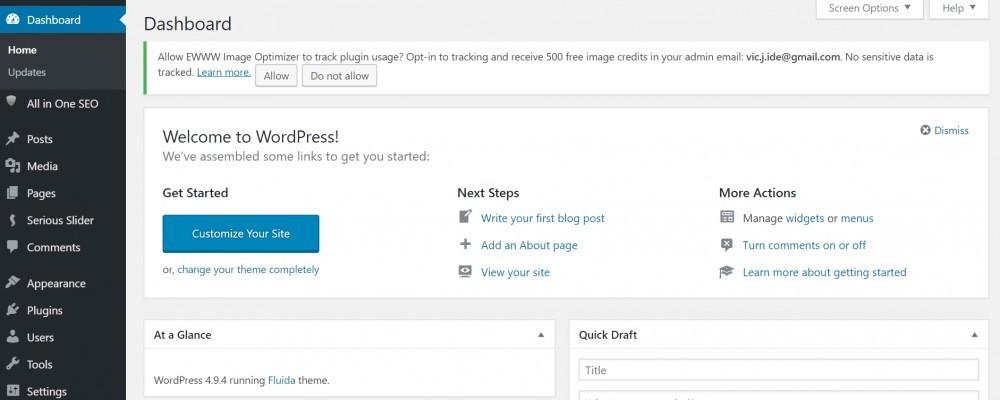The width and height of the screenshot is (1000, 400).
Task: Click the Dashboard page heading
Action: [188, 24]
